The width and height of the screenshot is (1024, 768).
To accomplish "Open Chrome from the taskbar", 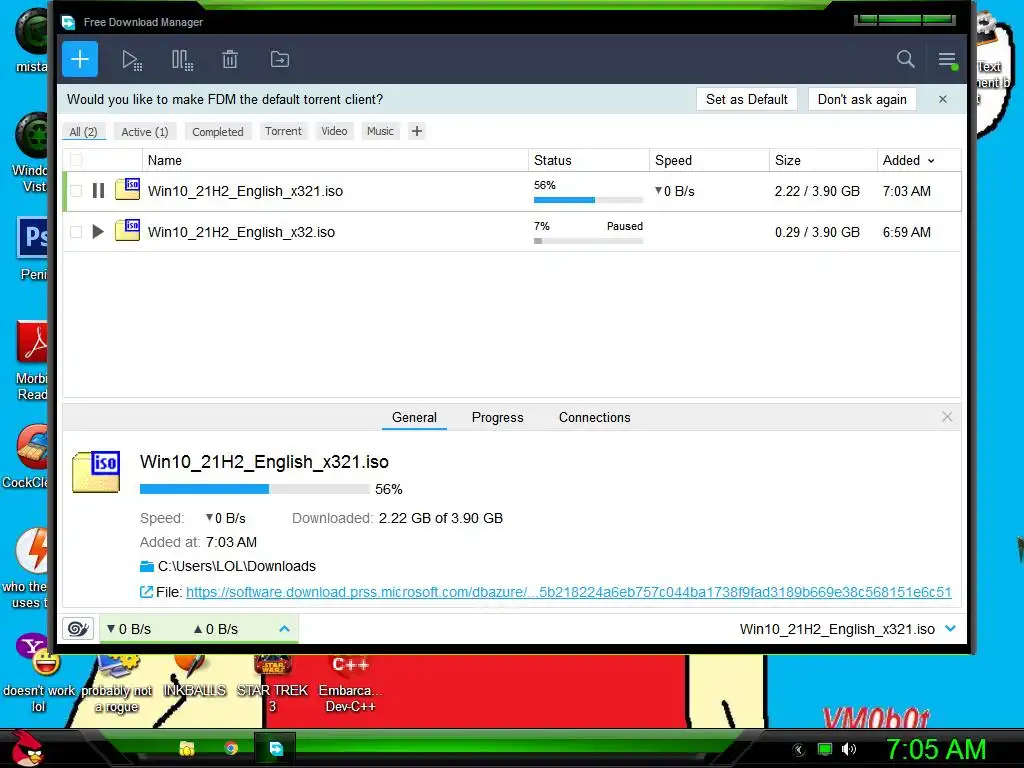I will [x=231, y=748].
